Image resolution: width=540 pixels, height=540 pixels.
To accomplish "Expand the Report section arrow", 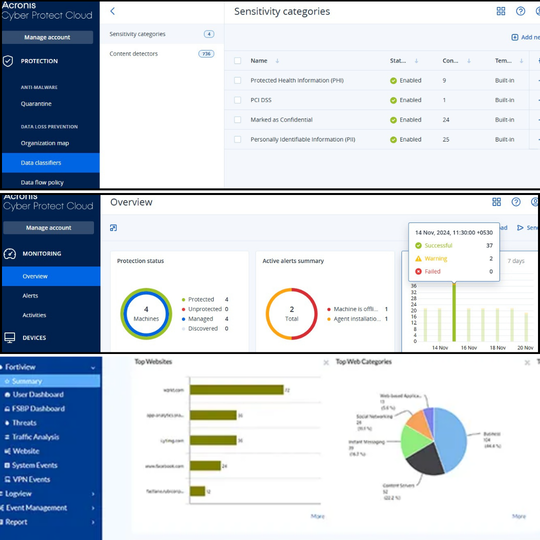I will click(x=93, y=522).
